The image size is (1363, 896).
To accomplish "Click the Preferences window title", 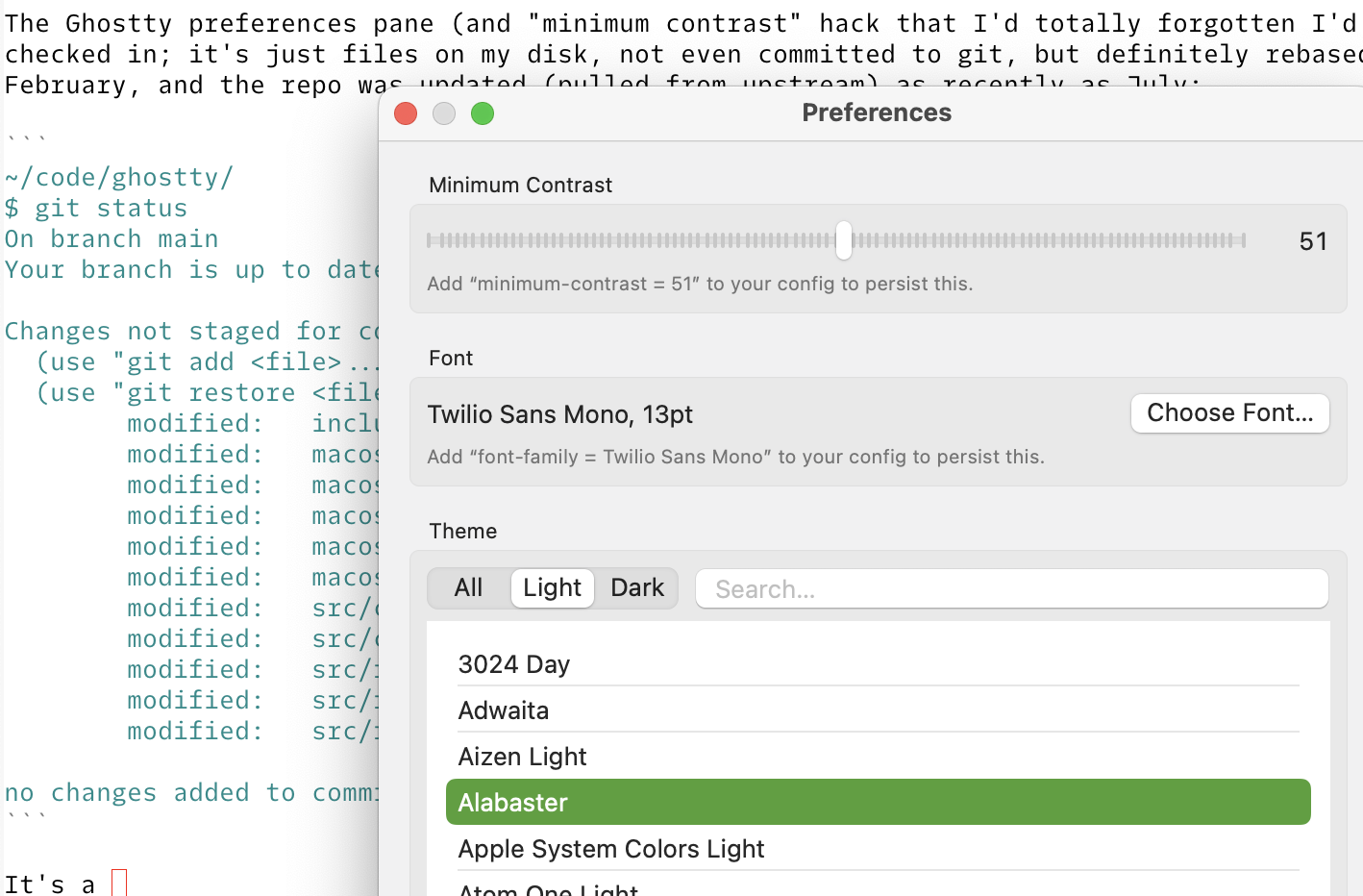I will tap(877, 112).
